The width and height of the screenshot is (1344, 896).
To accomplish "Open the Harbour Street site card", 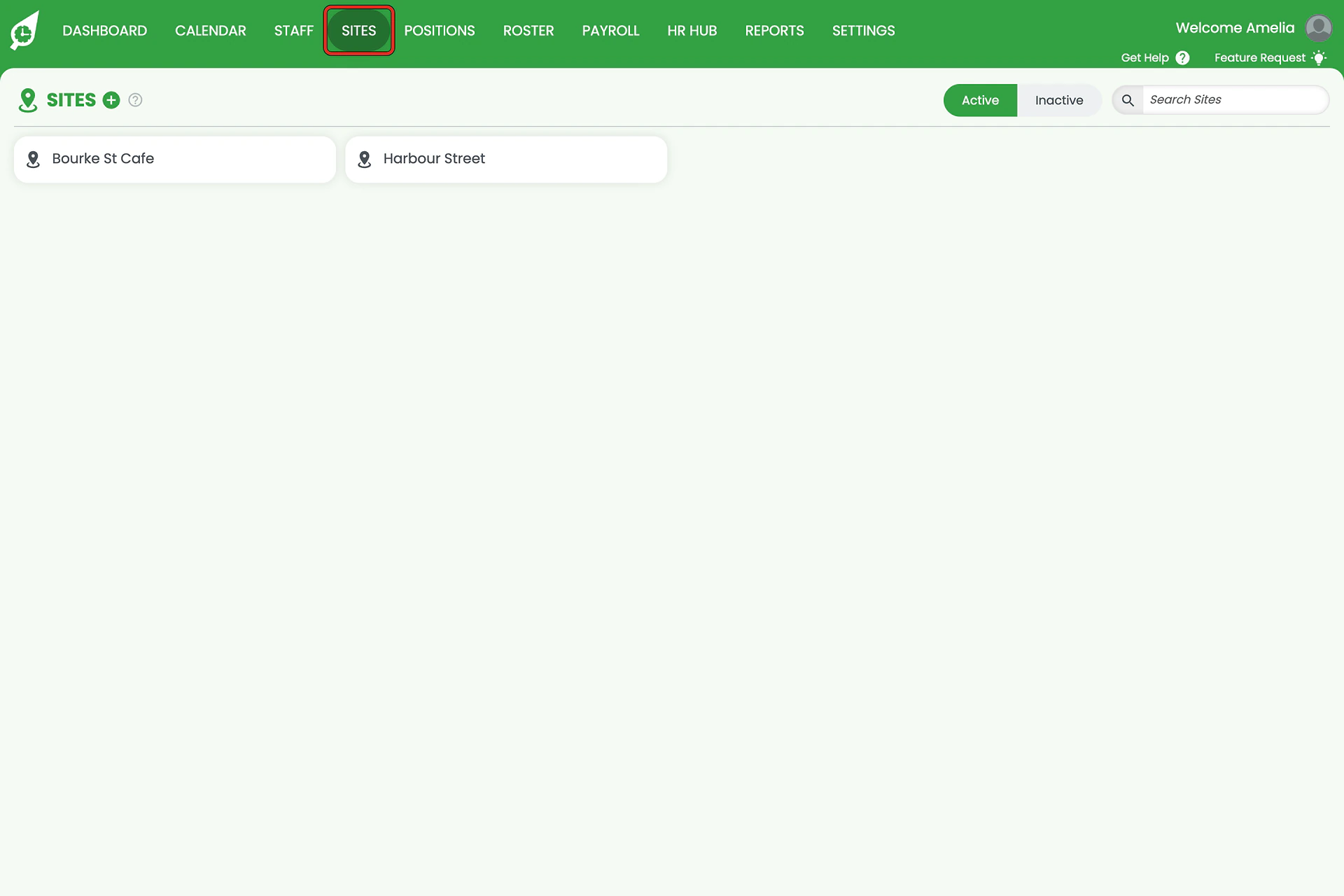I will pos(506,160).
